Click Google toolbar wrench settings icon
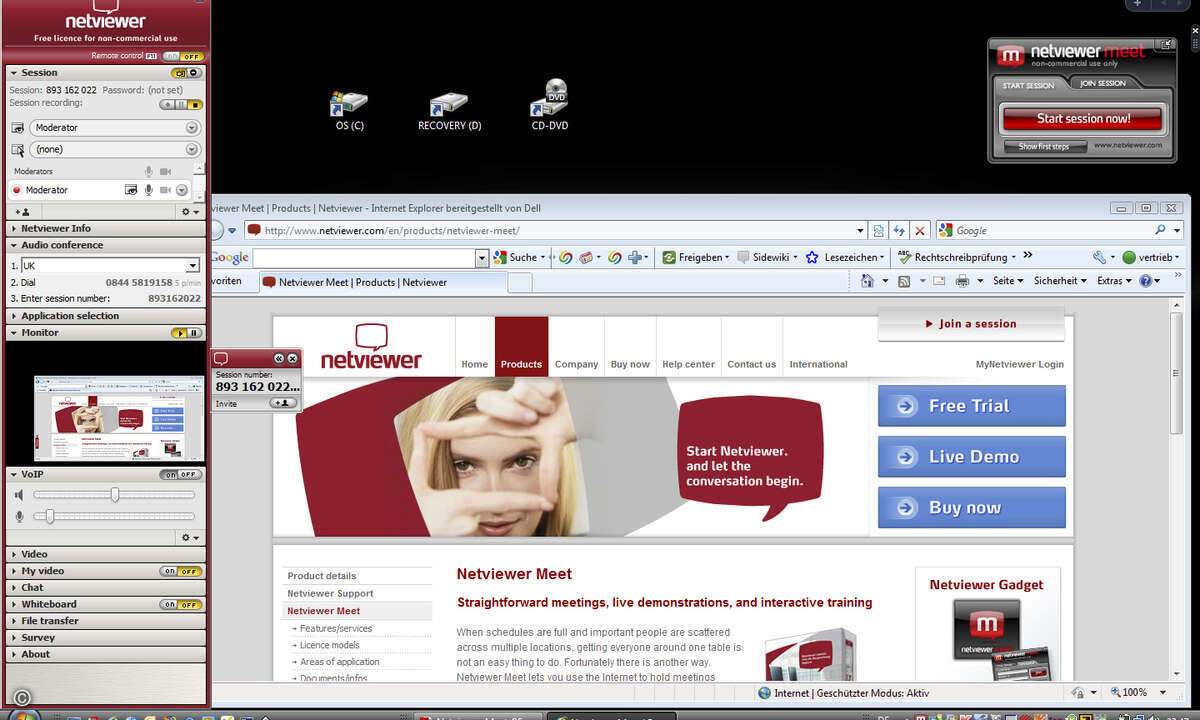This screenshot has height=720, width=1200. (1100, 257)
